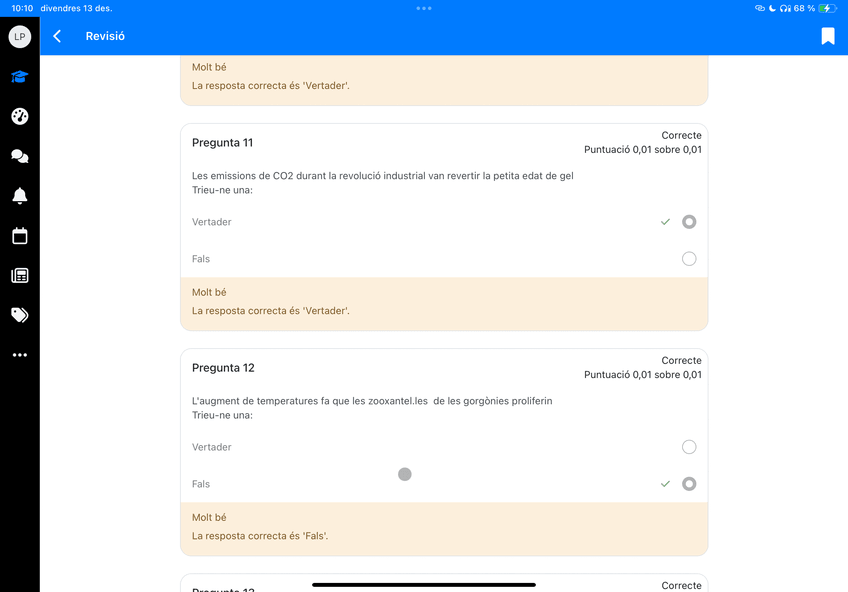Tap the bookmark icon in header
Image resolution: width=848 pixels, height=592 pixels.
[828, 36]
